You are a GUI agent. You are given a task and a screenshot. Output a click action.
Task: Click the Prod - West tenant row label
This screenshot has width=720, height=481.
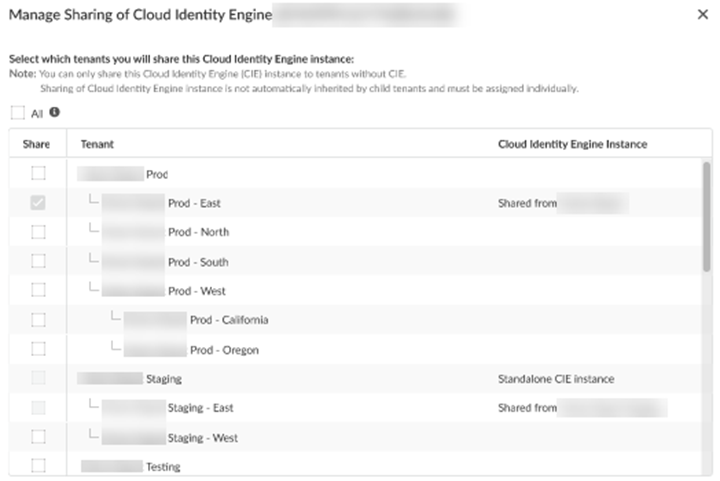[196, 291]
